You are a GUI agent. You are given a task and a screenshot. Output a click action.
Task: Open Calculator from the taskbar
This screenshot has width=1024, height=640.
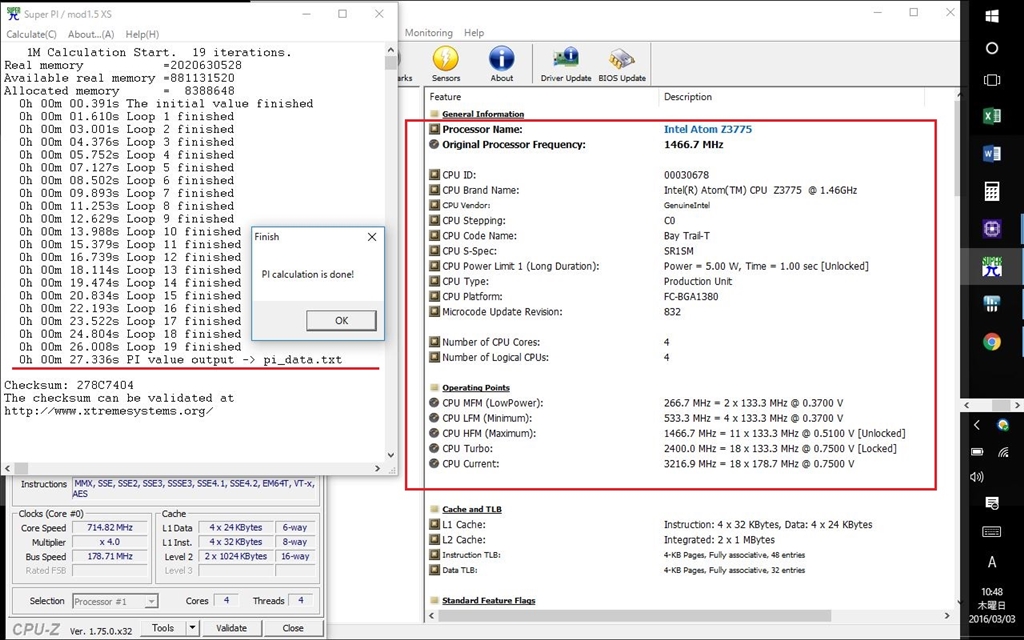(x=992, y=191)
